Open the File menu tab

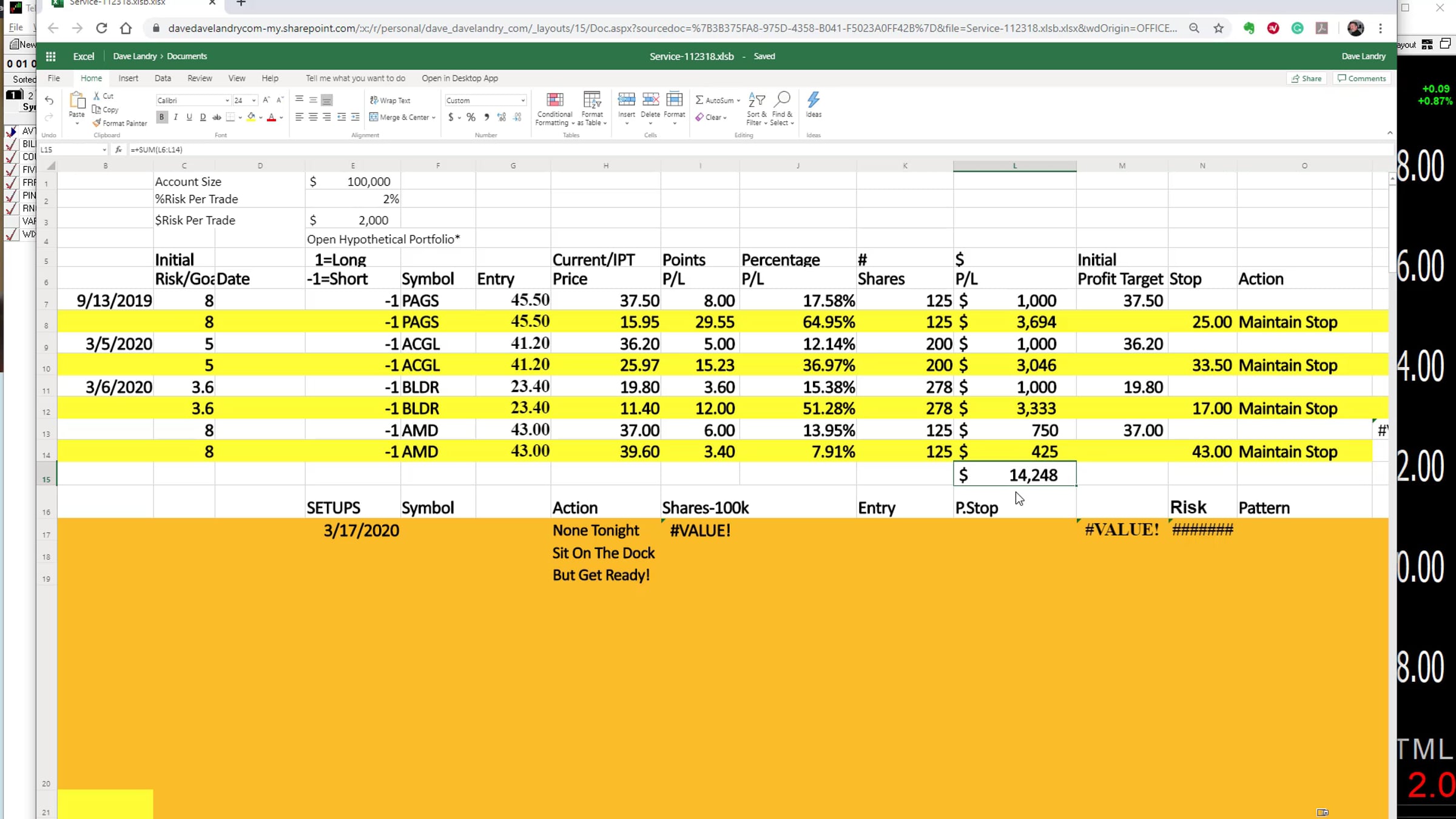[x=54, y=78]
